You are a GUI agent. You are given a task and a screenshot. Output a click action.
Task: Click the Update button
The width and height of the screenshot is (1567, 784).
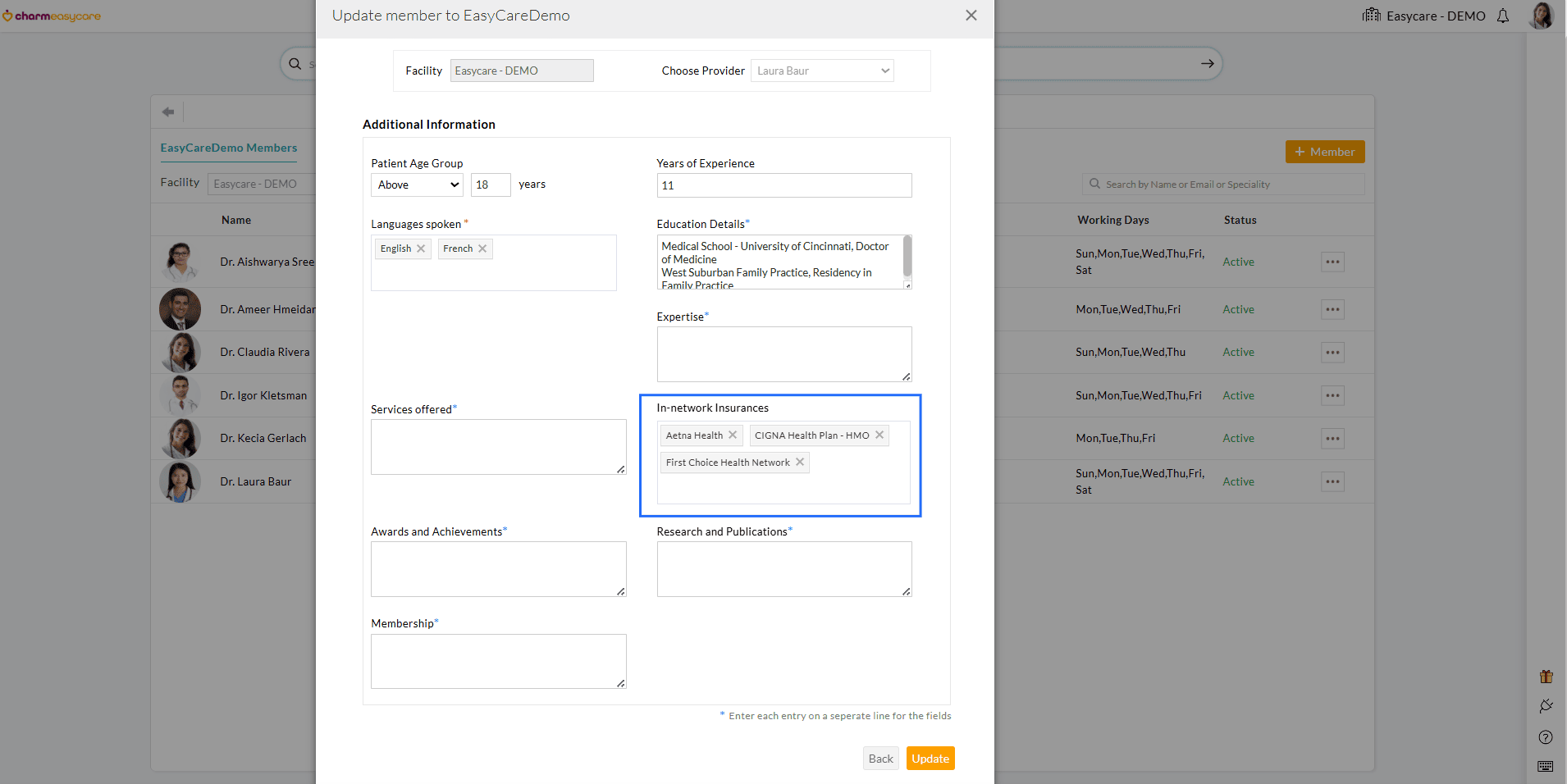click(x=930, y=759)
